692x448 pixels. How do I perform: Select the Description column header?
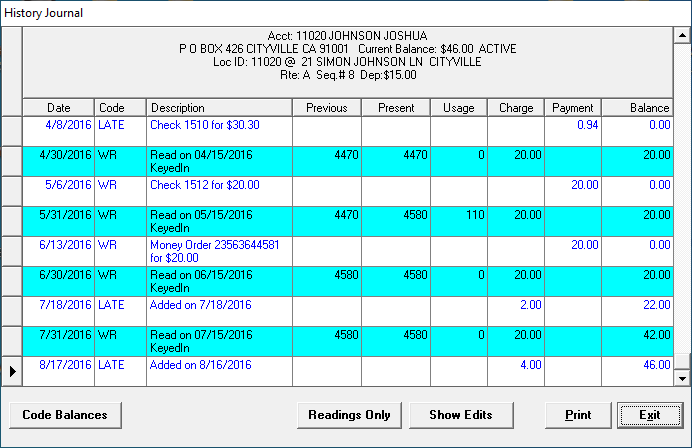pyautogui.click(x=219, y=108)
